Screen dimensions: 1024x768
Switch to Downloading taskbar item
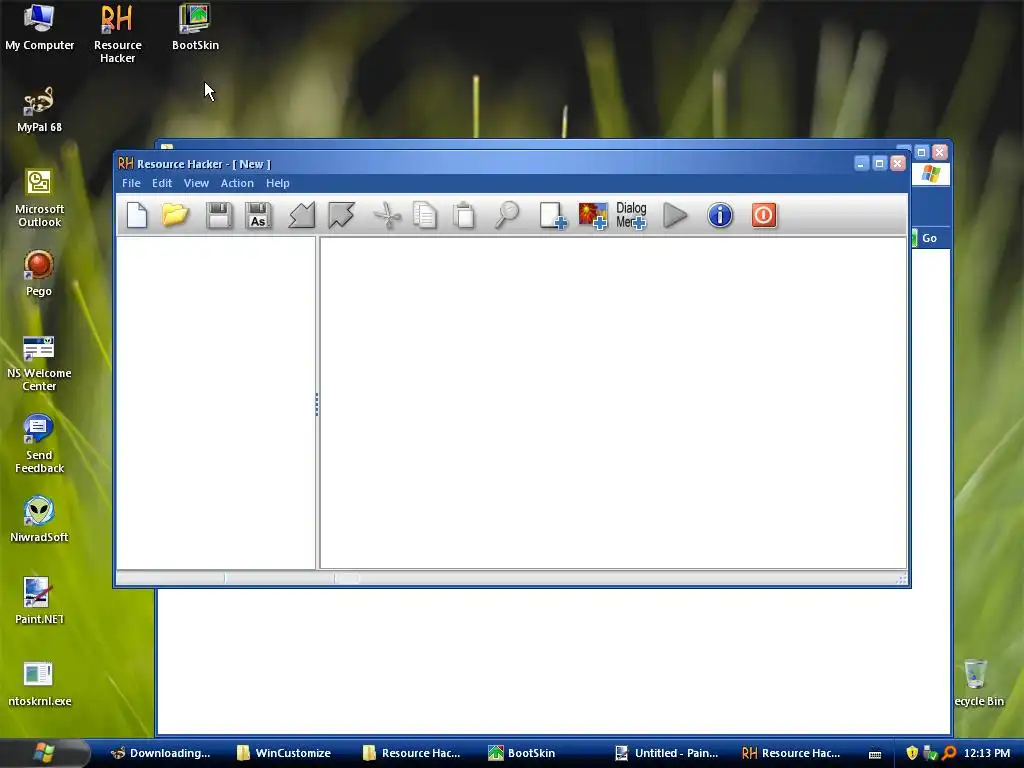[161, 753]
